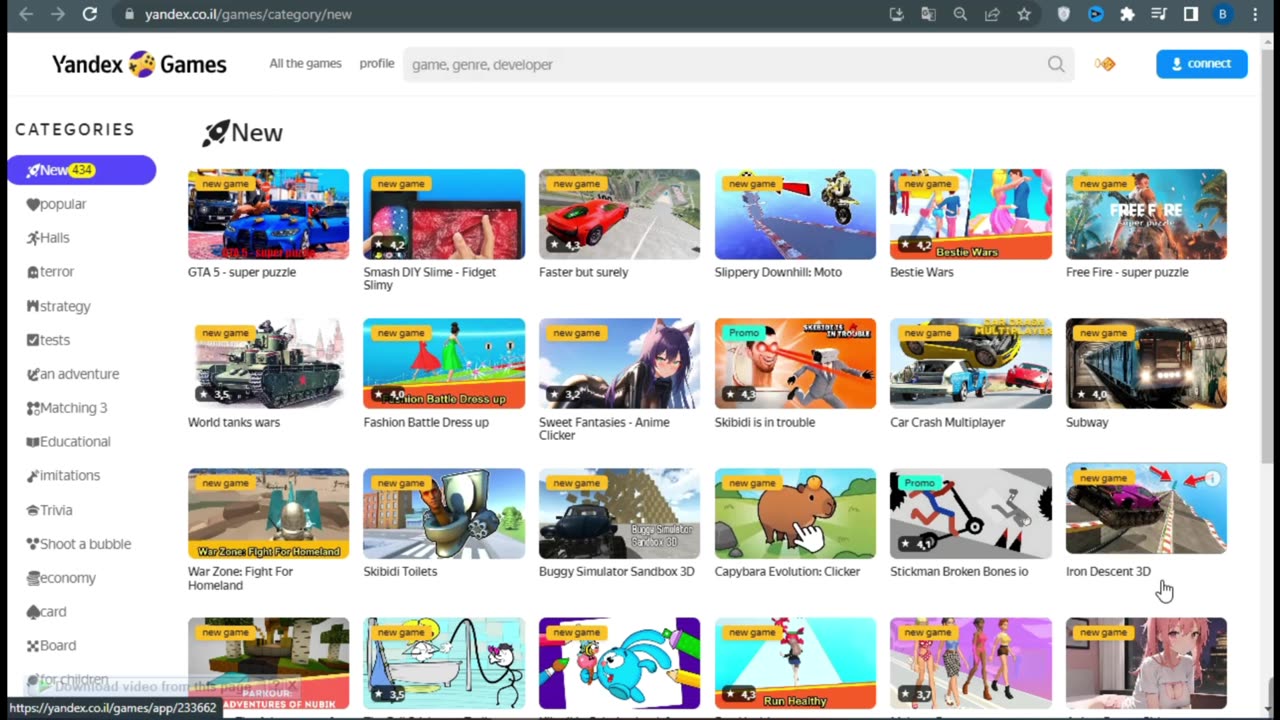
Task: Open the Shoot a bubble category
Action: click(x=81, y=544)
